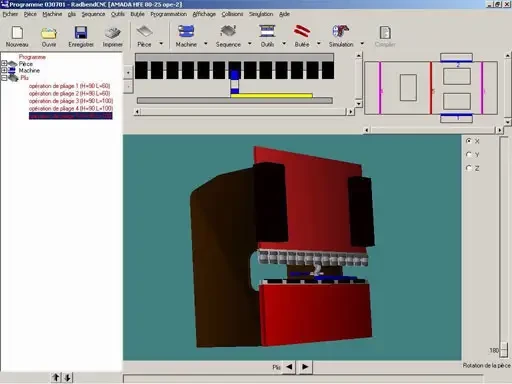
Task: Open the dropdown arrow next to Pièce
Action: coord(161,44)
